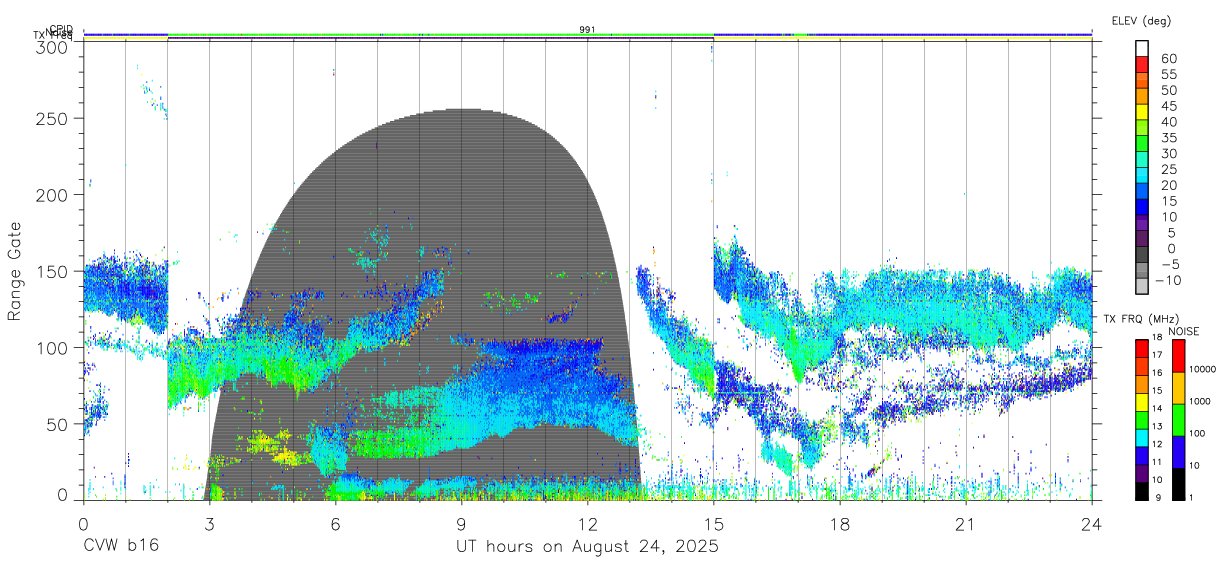Click the '991' label above the plot
Screen dimensions: 1228x567
pyautogui.click(x=587, y=30)
